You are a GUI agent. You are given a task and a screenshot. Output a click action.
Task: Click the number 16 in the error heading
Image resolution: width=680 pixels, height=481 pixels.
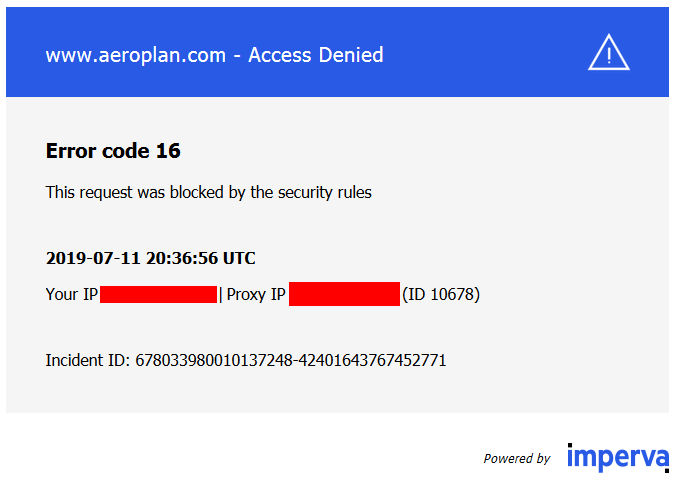click(x=168, y=151)
